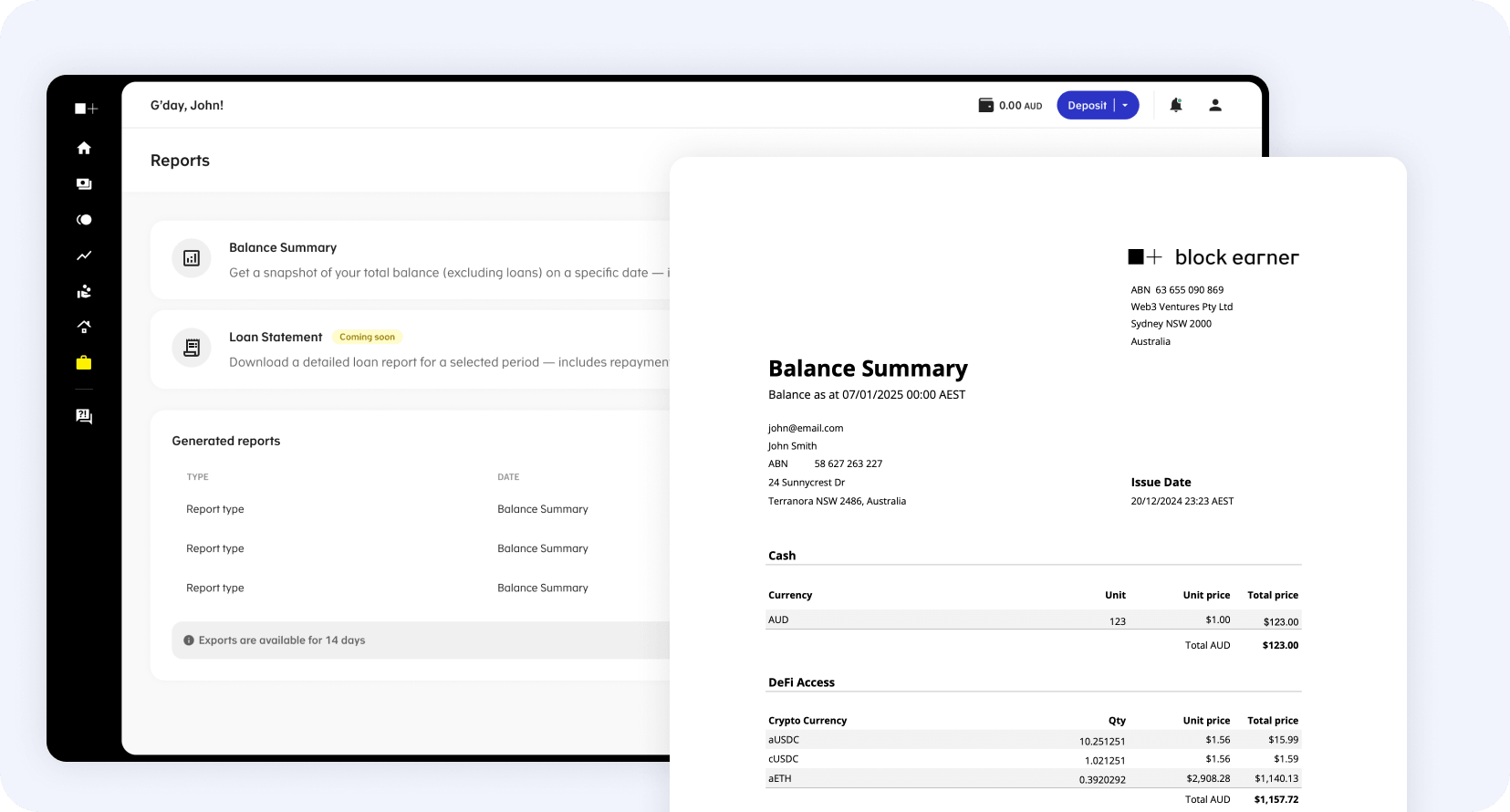
Task: Click the Block Earner logo in sidebar
Action: 86,109
